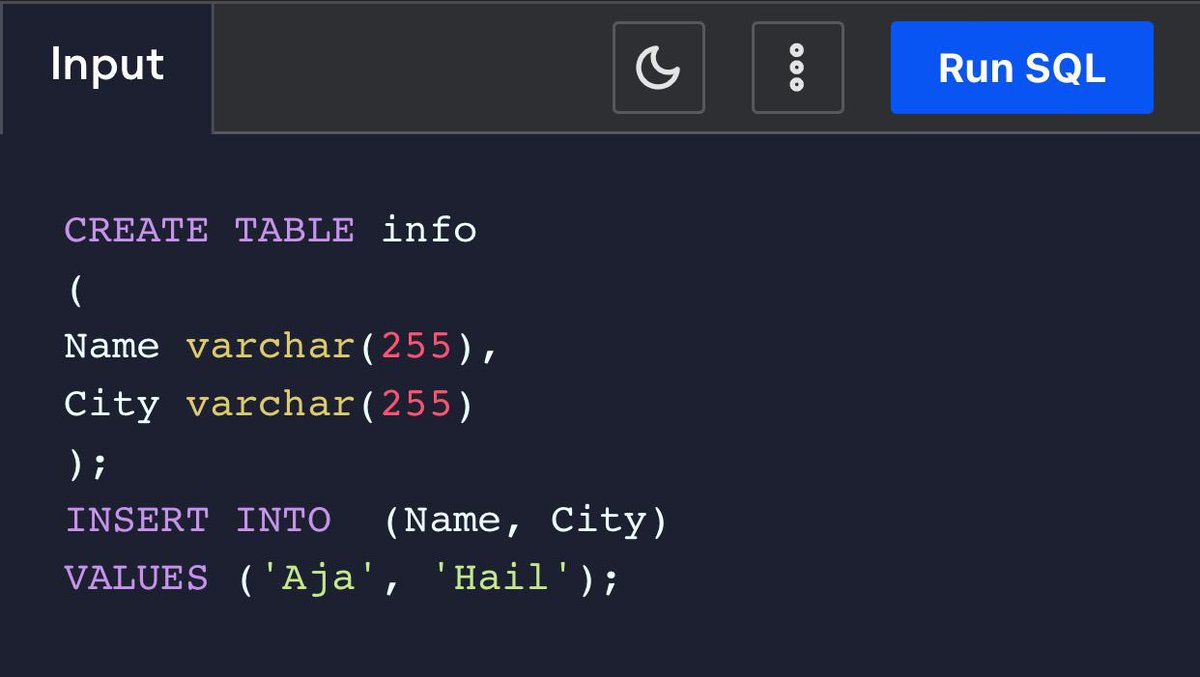This screenshot has width=1200, height=677.
Task: Click the opening parenthesis line
Action: pos(75,289)
